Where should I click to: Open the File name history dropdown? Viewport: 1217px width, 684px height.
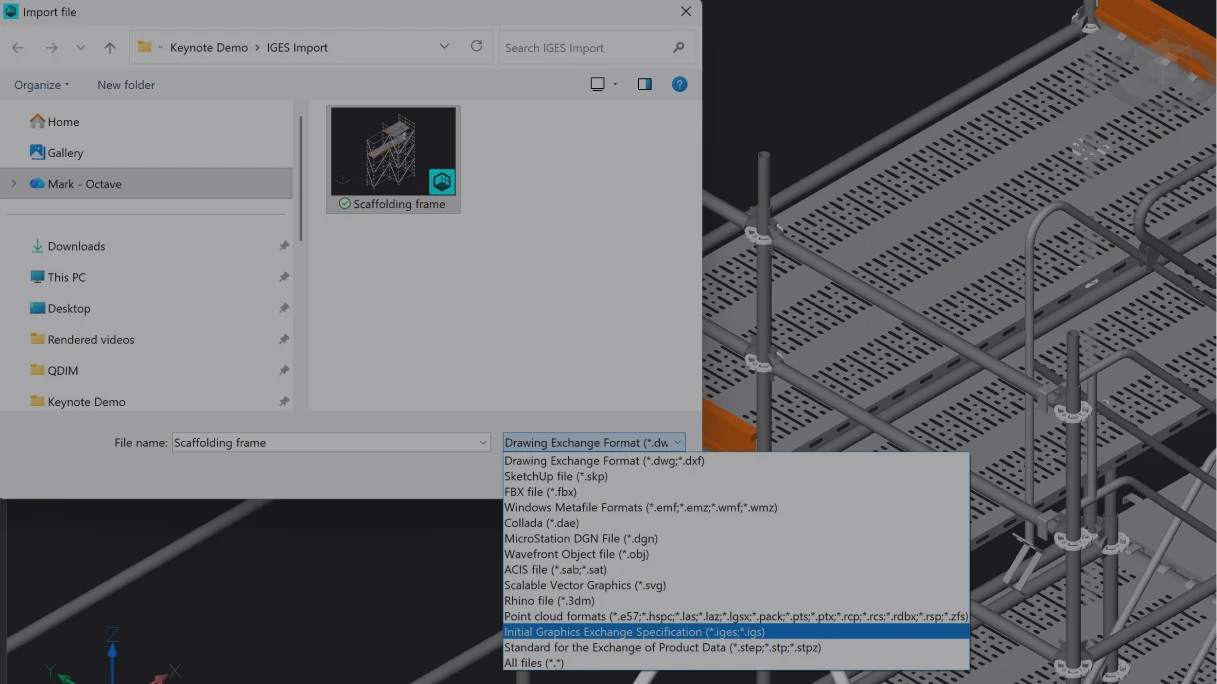483,442
